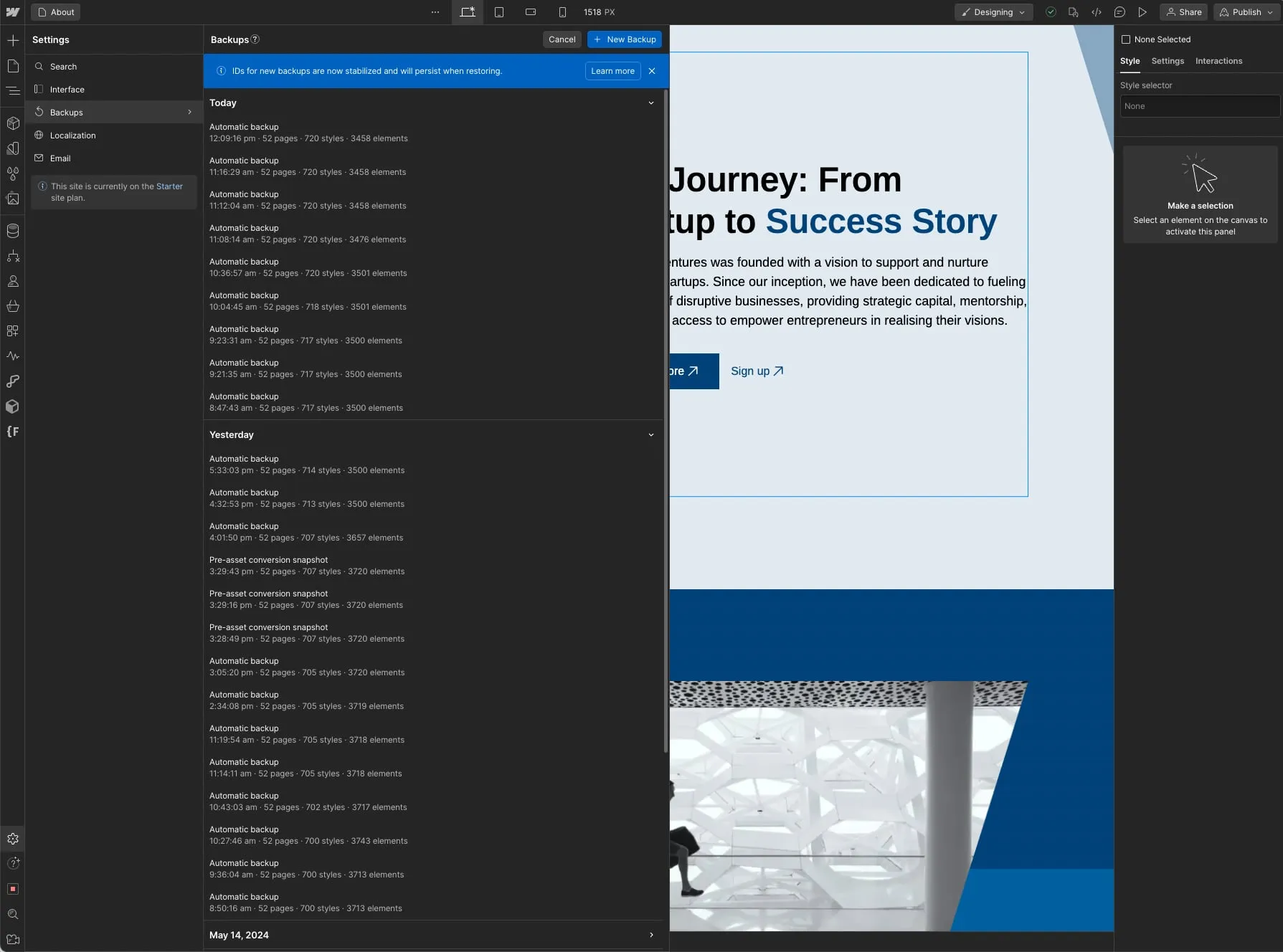Select the desktop base breakpoint icon
This screenshot has width=1283, height=952.
click(468, 12)
